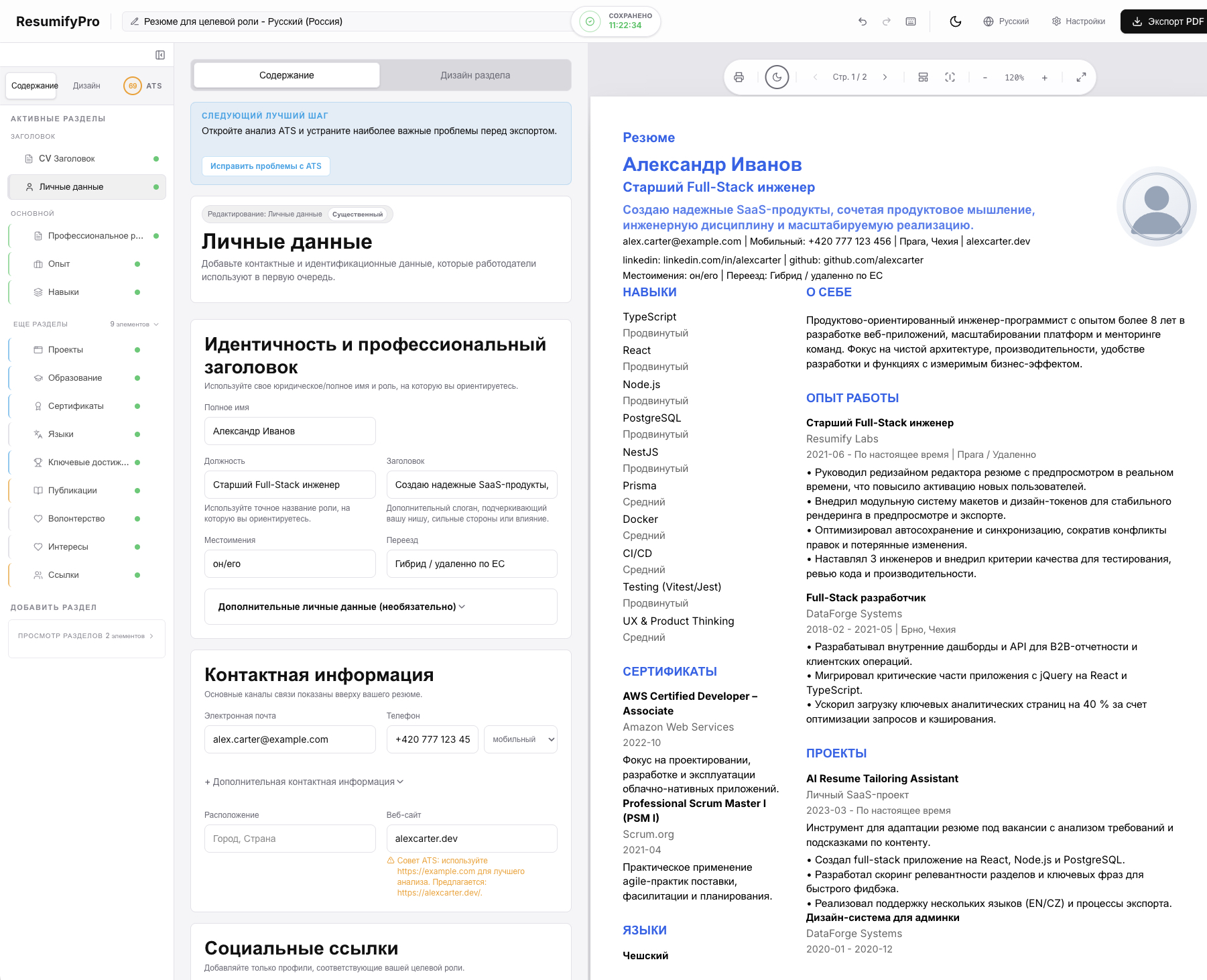The image size is (1207, 980).
Task: Toggle dark mode with the moon icon
Action: [956, 21]
